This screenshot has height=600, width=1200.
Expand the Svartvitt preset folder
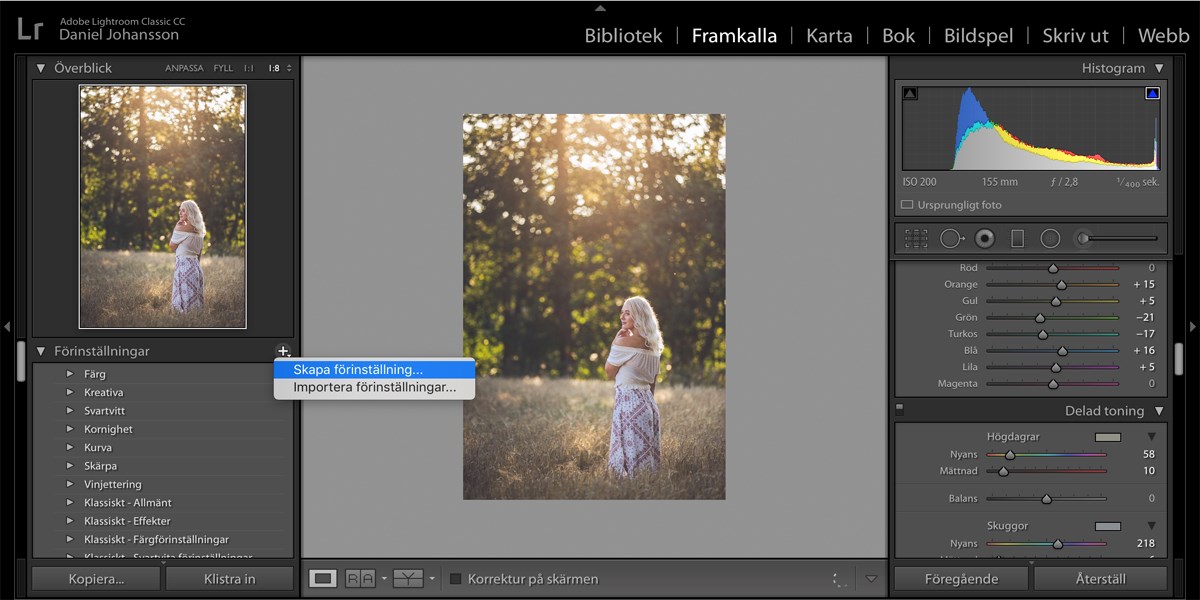point(70,411)
